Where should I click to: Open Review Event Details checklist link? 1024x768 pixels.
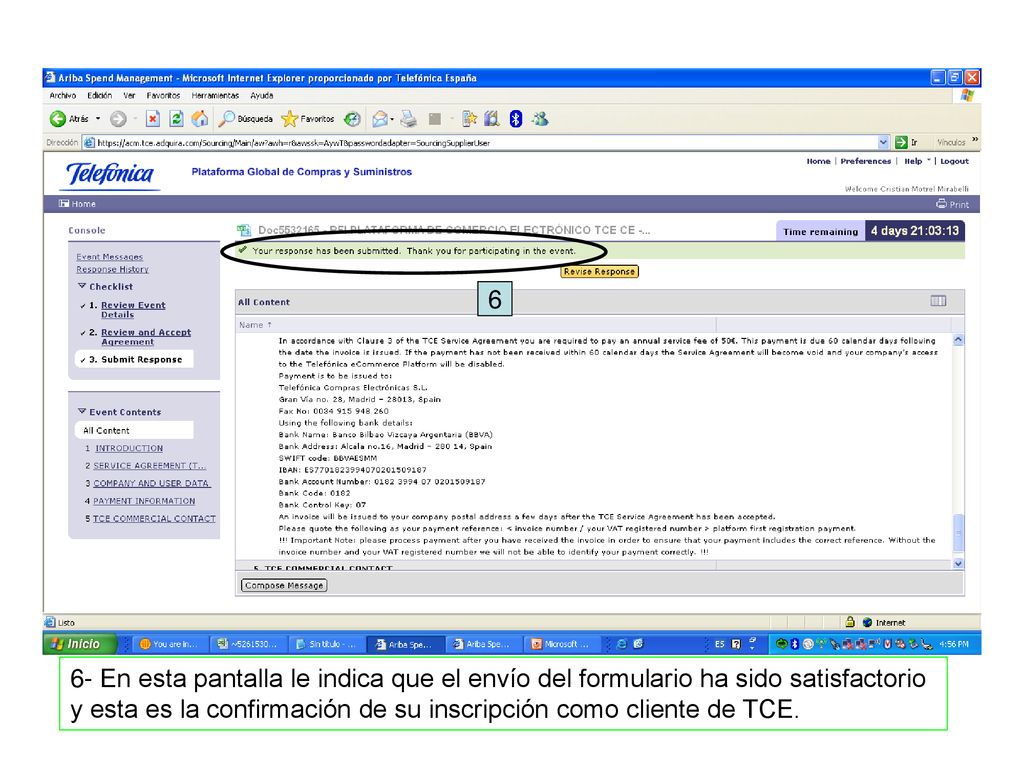[133, 310]
